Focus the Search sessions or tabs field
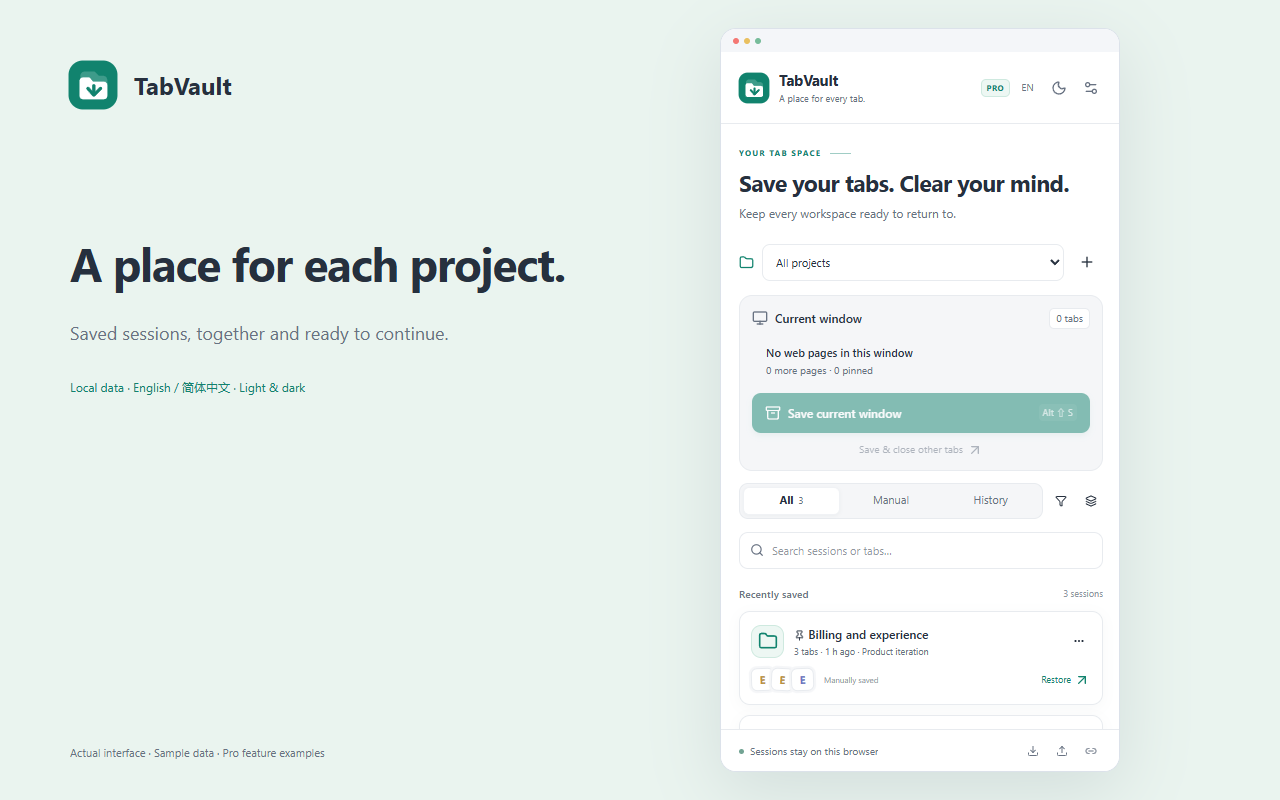This screenshot has height=800, width=1280. point(921,550)
